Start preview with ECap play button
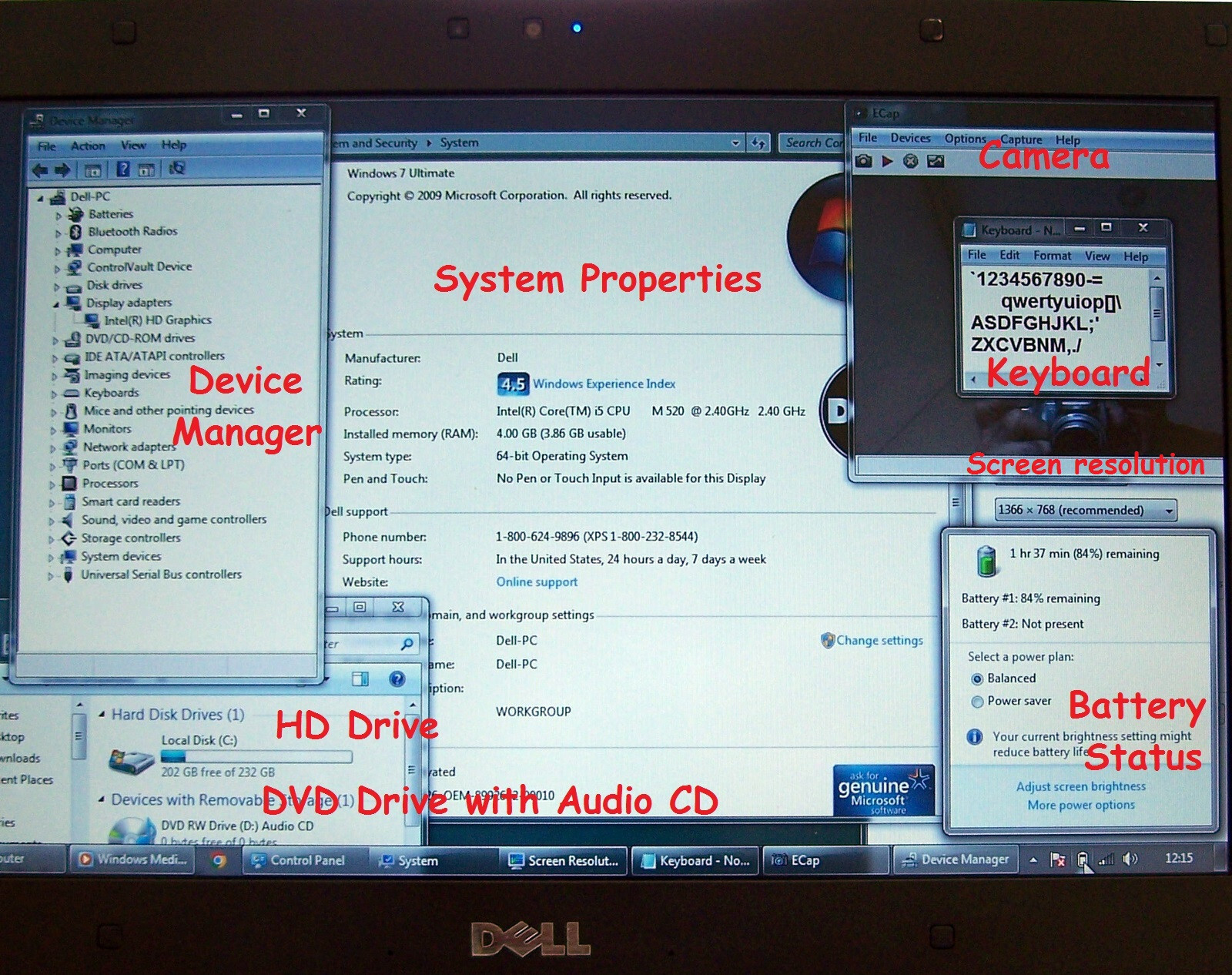Image resolution: width=1232 pixels, height=975 pixels. click(x=887, y=161)
